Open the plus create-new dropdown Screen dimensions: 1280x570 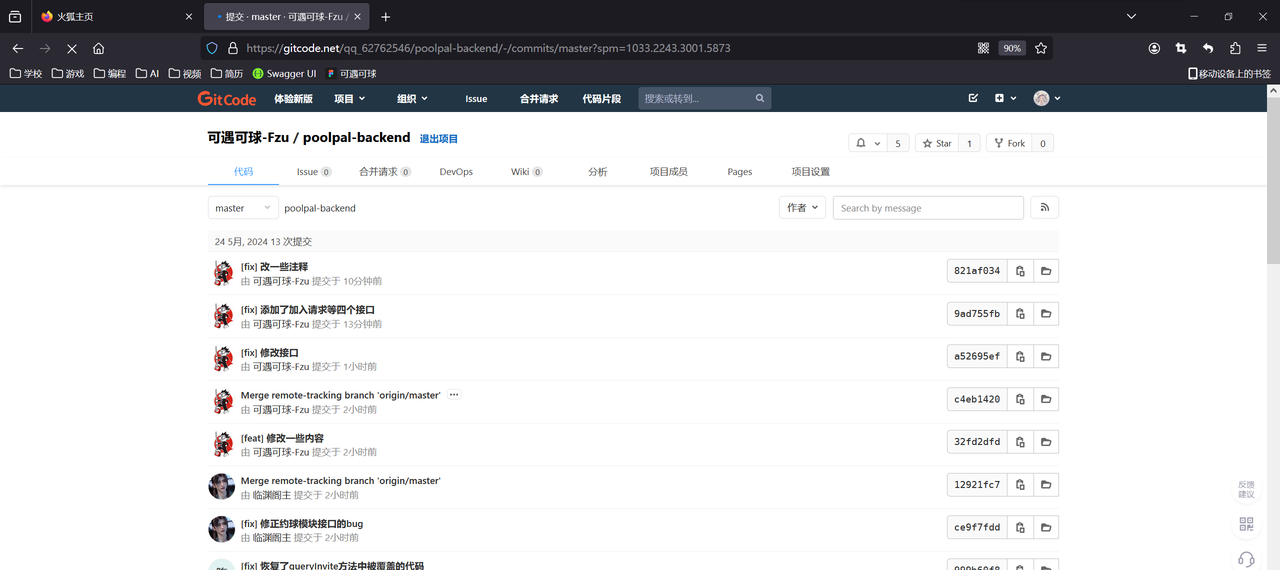click(x=1005, y=98)
